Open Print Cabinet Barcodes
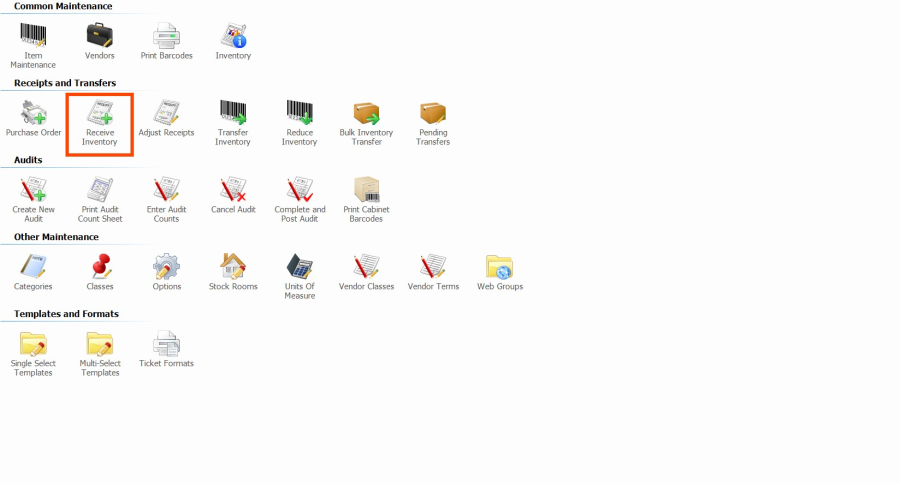The height and width of the screenshot is (483, 900). 366,190
